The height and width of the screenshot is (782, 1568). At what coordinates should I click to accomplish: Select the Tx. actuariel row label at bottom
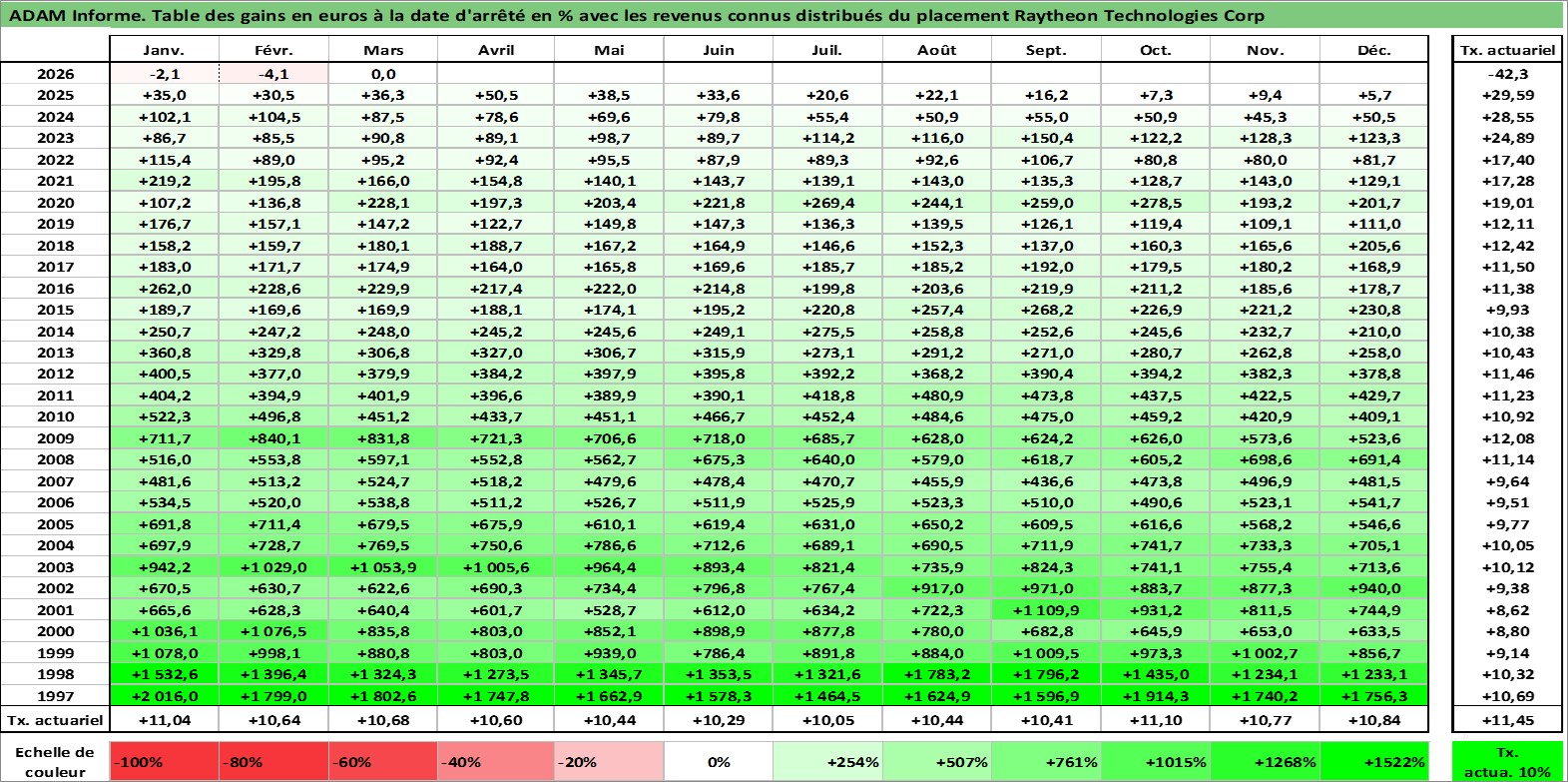point(55,720)
